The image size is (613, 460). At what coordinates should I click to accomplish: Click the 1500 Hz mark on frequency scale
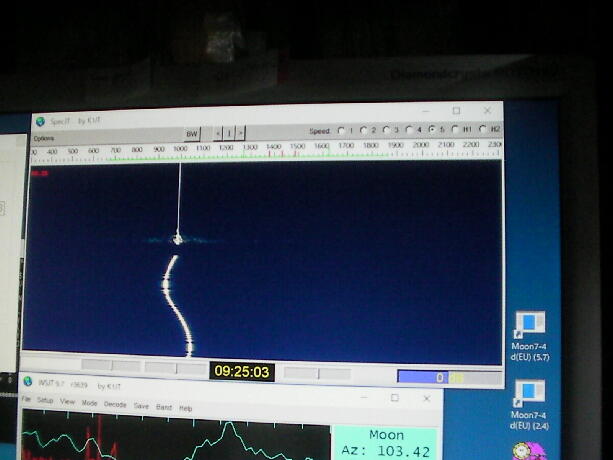click(297, 149)
